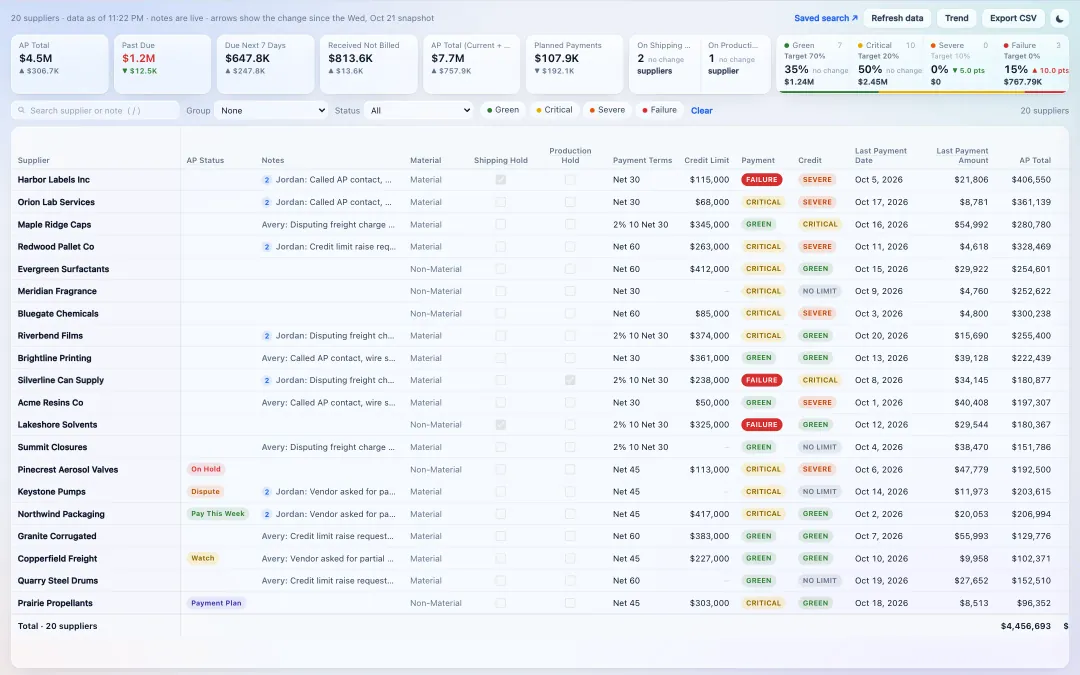The width and height of the screenshot is (1080, 675).
Task: Sort by the Supplier column header
Action: pos(34,160)
